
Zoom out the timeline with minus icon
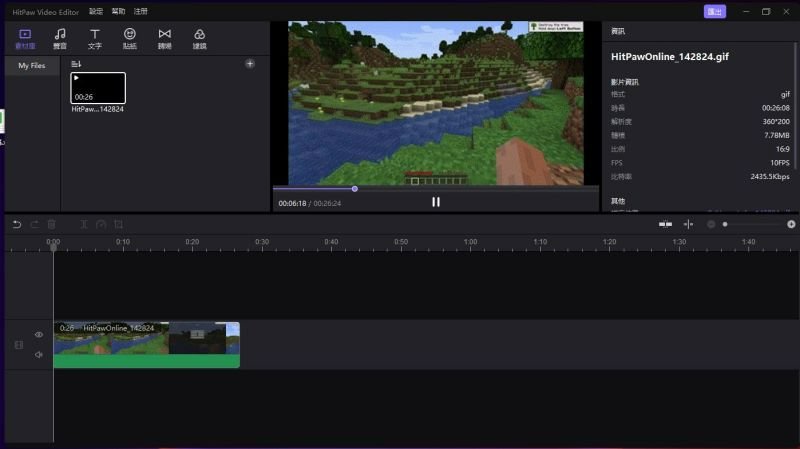(x=711, y=224)
